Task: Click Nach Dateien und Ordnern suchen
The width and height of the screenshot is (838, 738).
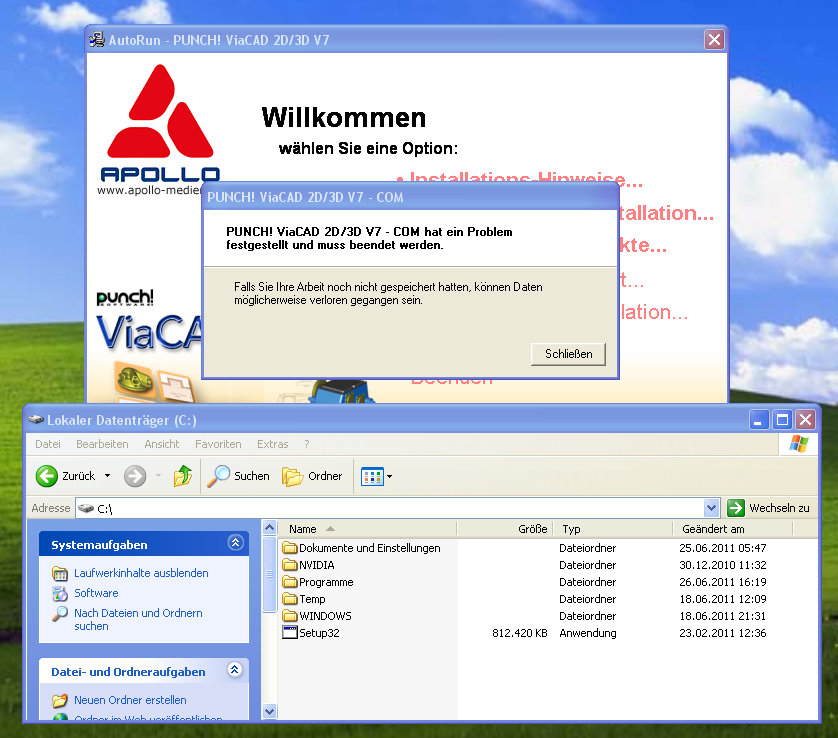Action: pos(138,619)
